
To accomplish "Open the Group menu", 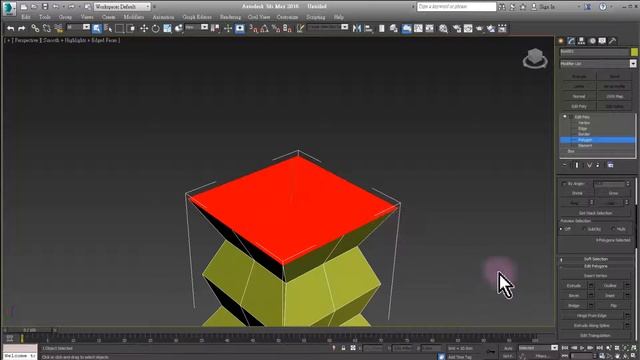I will pos(65,17).
